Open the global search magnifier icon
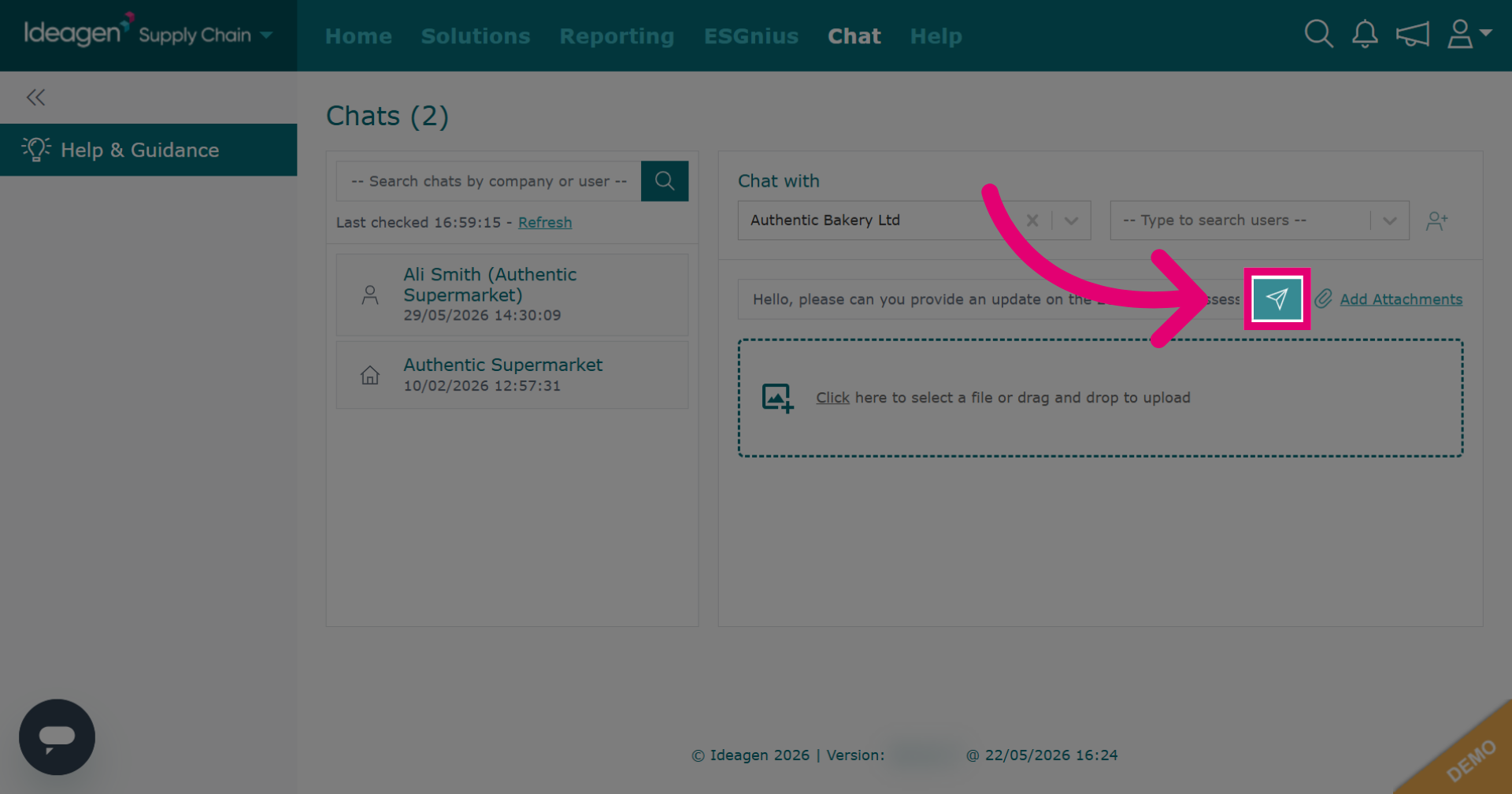This screenshot has width=1512, height=794. 1318,34
